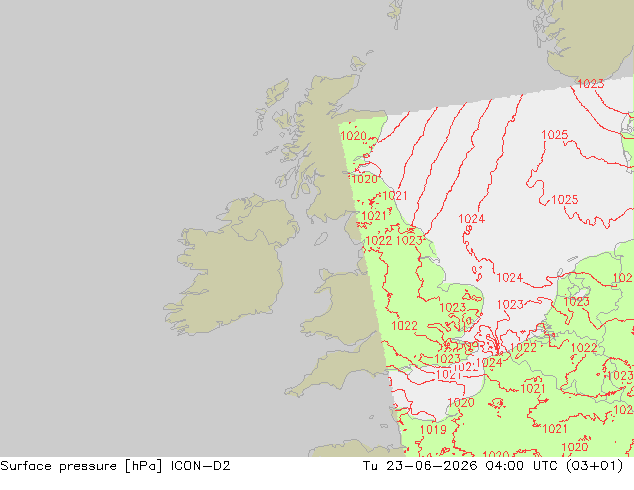This screenshot has width=634, height=490.
Task: Click the '1023' label over Norway
Action: click(x=591, y=84)
